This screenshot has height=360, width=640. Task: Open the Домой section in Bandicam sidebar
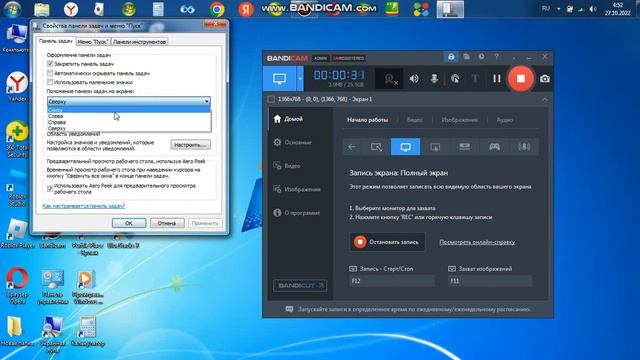[288, 119]
